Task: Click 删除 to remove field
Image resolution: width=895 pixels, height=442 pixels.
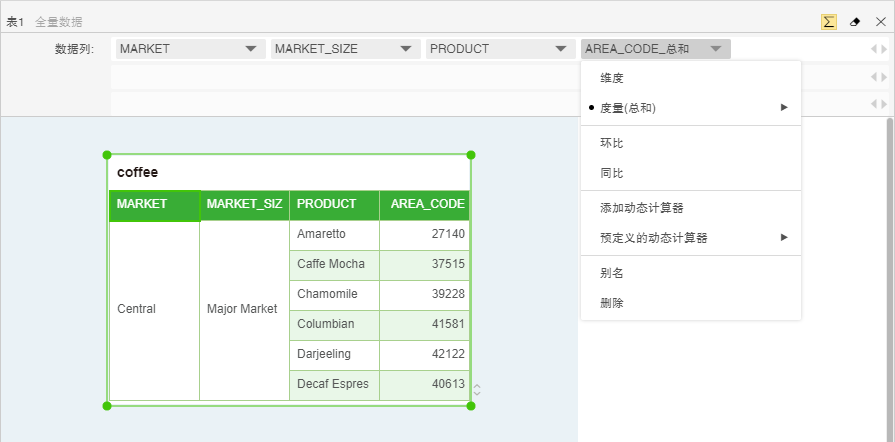Action: 612,303
